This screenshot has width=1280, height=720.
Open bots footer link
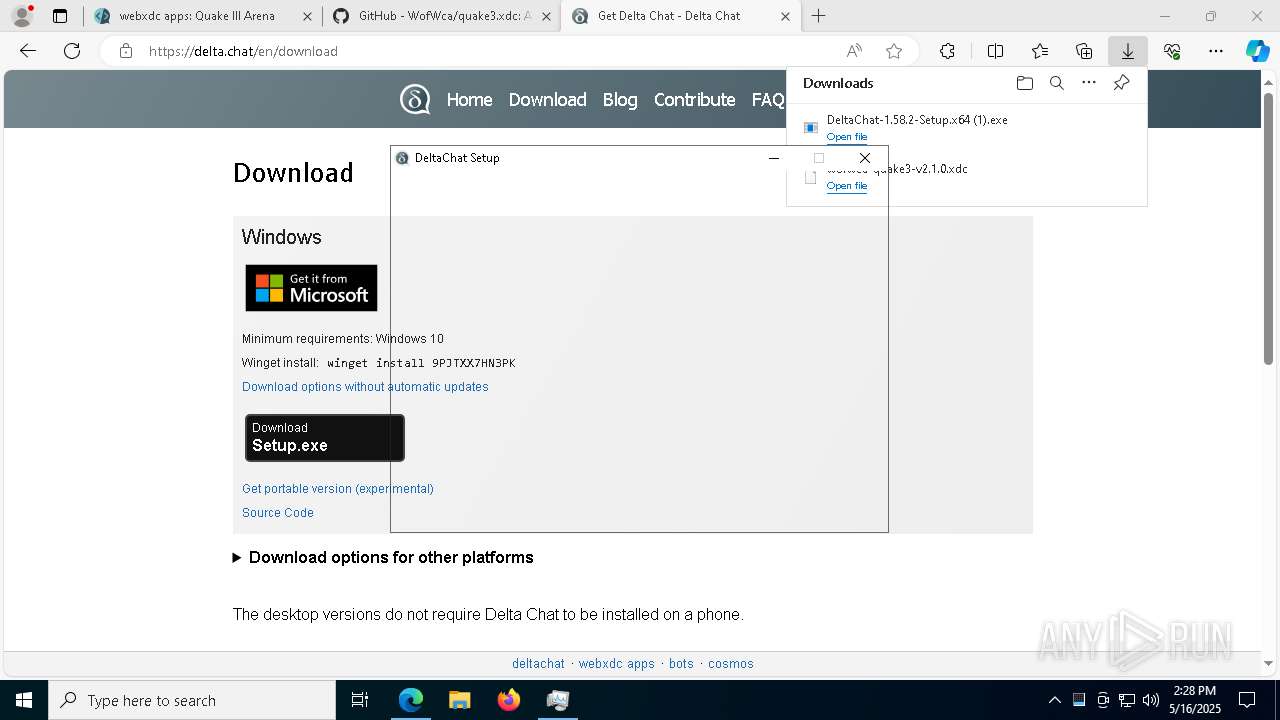coord(681,664)
